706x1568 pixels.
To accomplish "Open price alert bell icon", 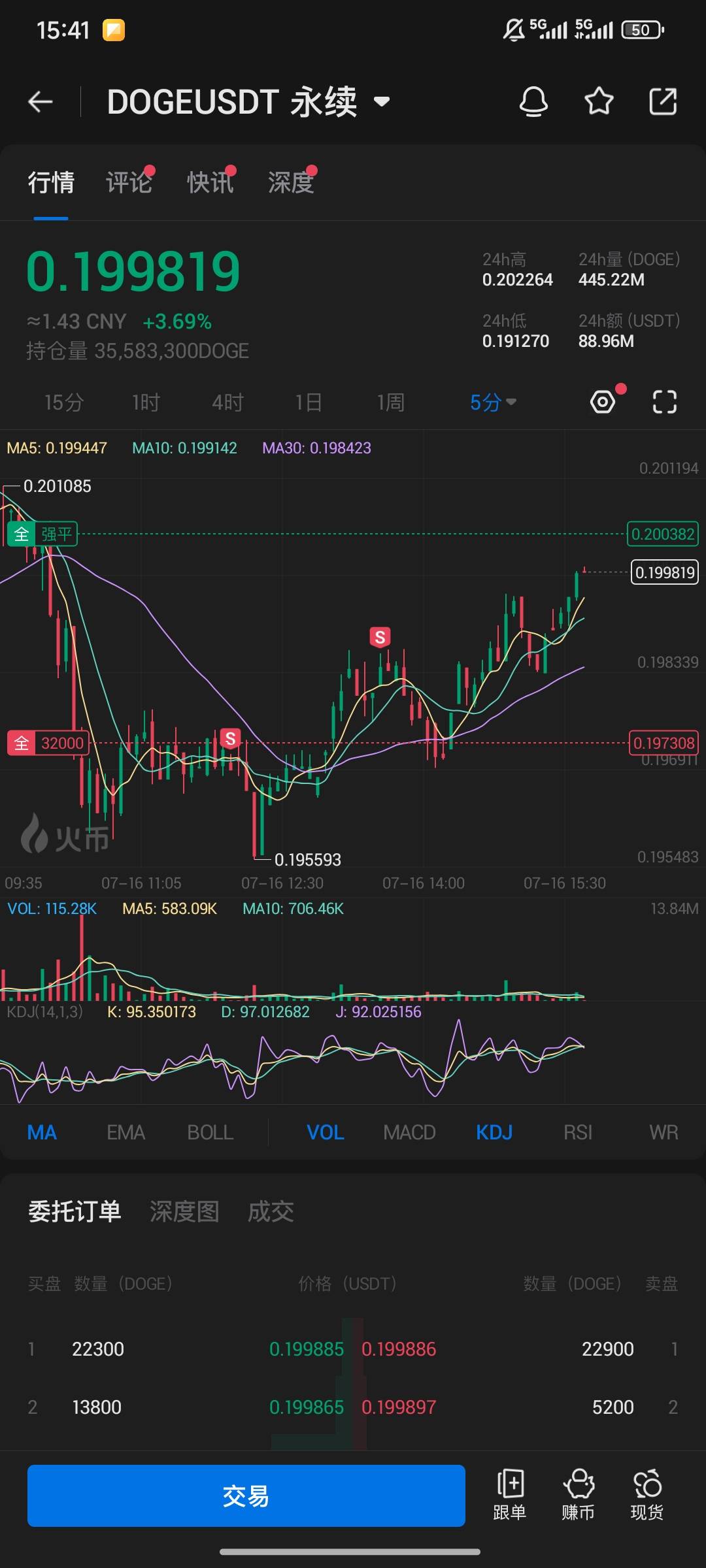I will [533, 102].
